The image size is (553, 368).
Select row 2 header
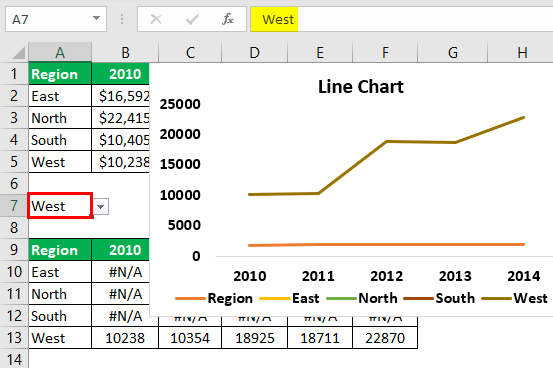point(14,96)
